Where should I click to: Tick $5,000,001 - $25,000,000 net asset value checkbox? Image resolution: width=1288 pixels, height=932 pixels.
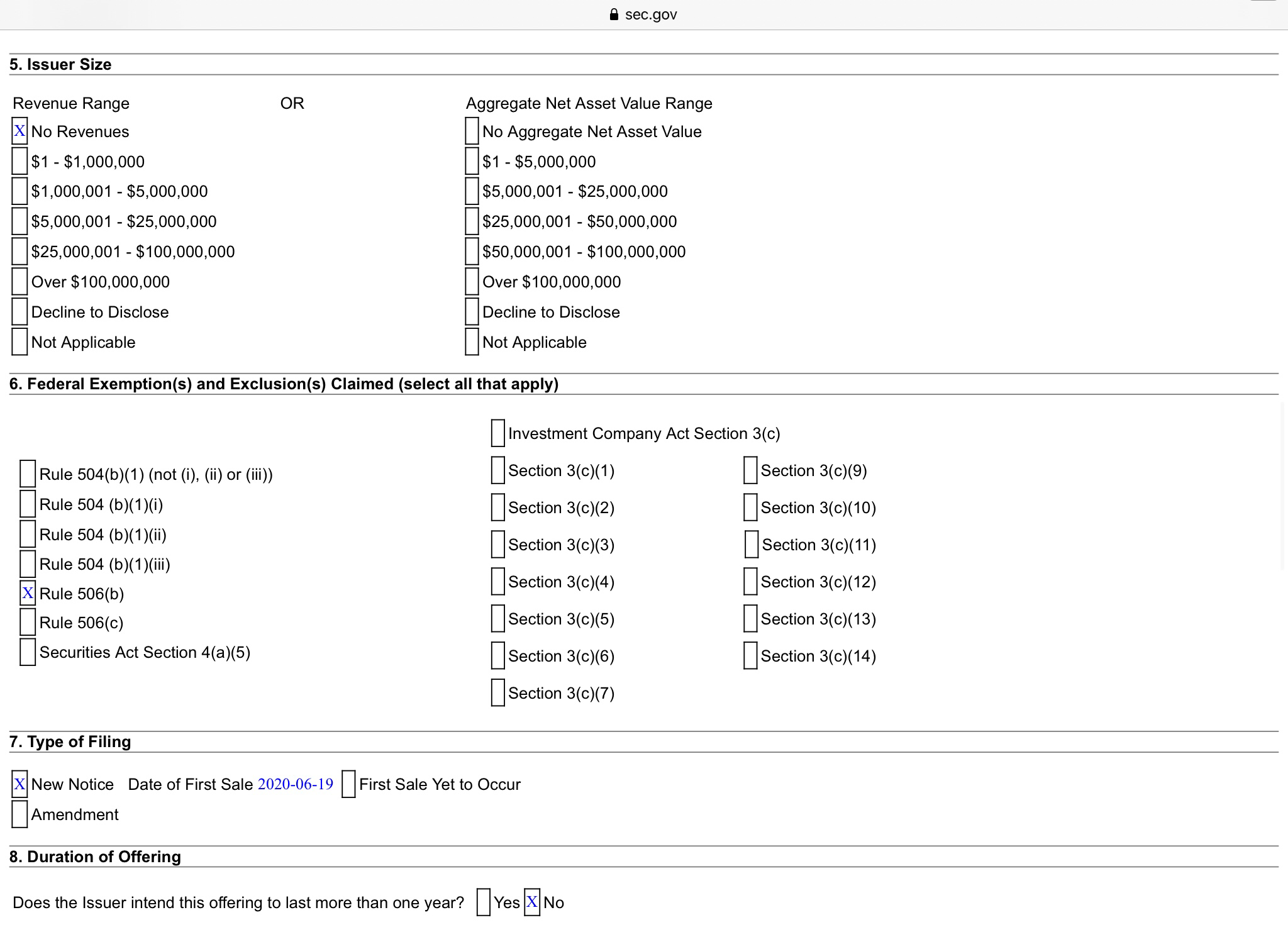pos(472,191)
